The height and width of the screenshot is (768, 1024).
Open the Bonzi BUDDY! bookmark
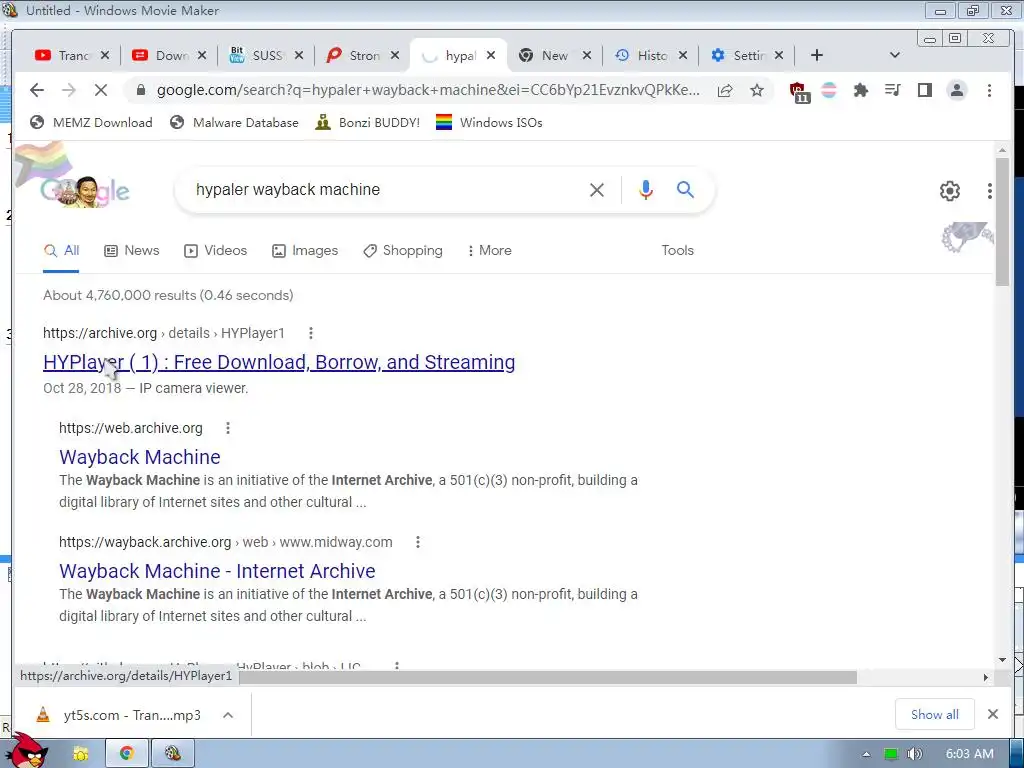pyautogui.click(x=367, y=123)
